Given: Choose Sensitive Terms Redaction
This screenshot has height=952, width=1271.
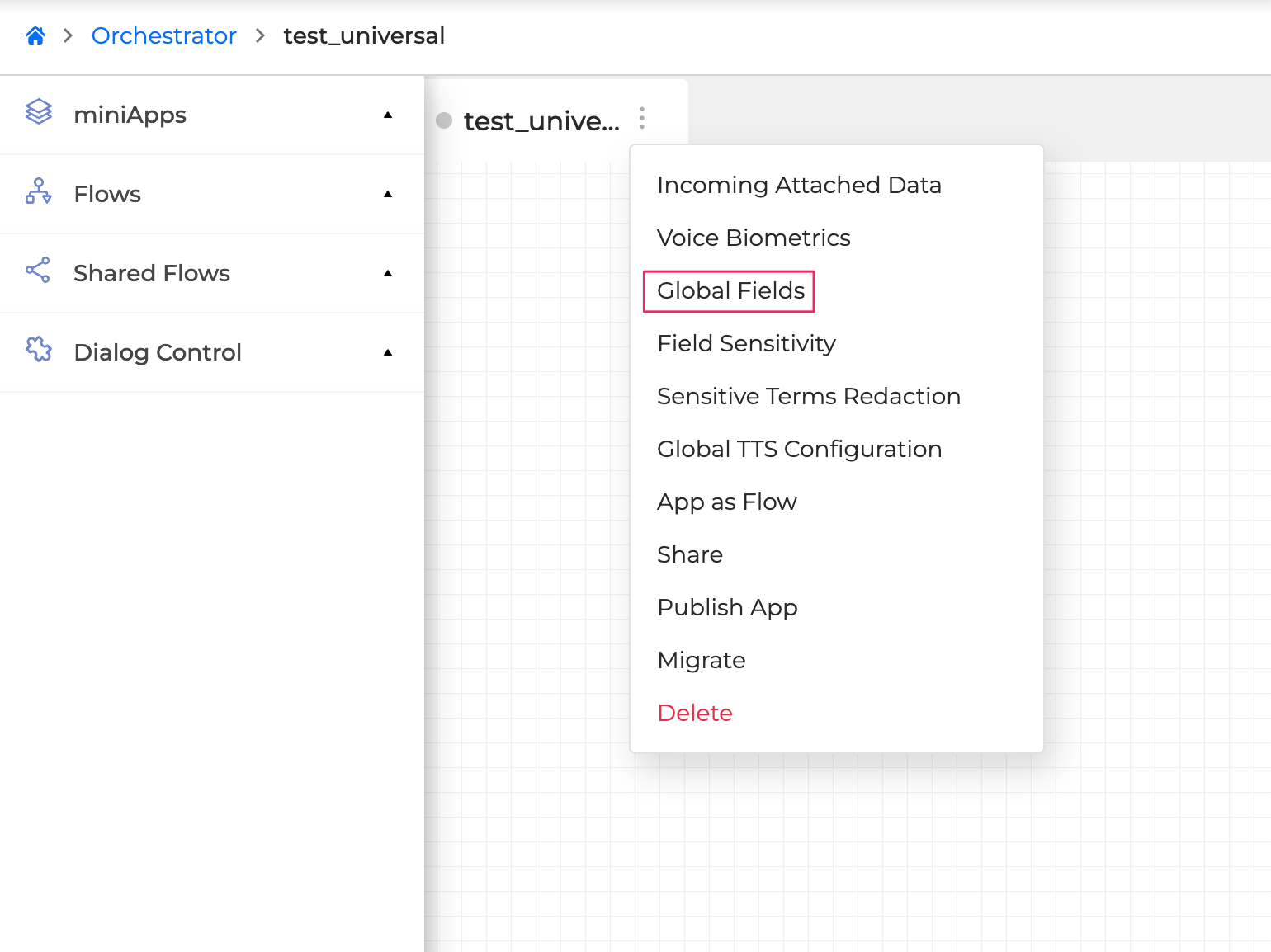Looking at the screenshot, I should (x=808, y=396).
